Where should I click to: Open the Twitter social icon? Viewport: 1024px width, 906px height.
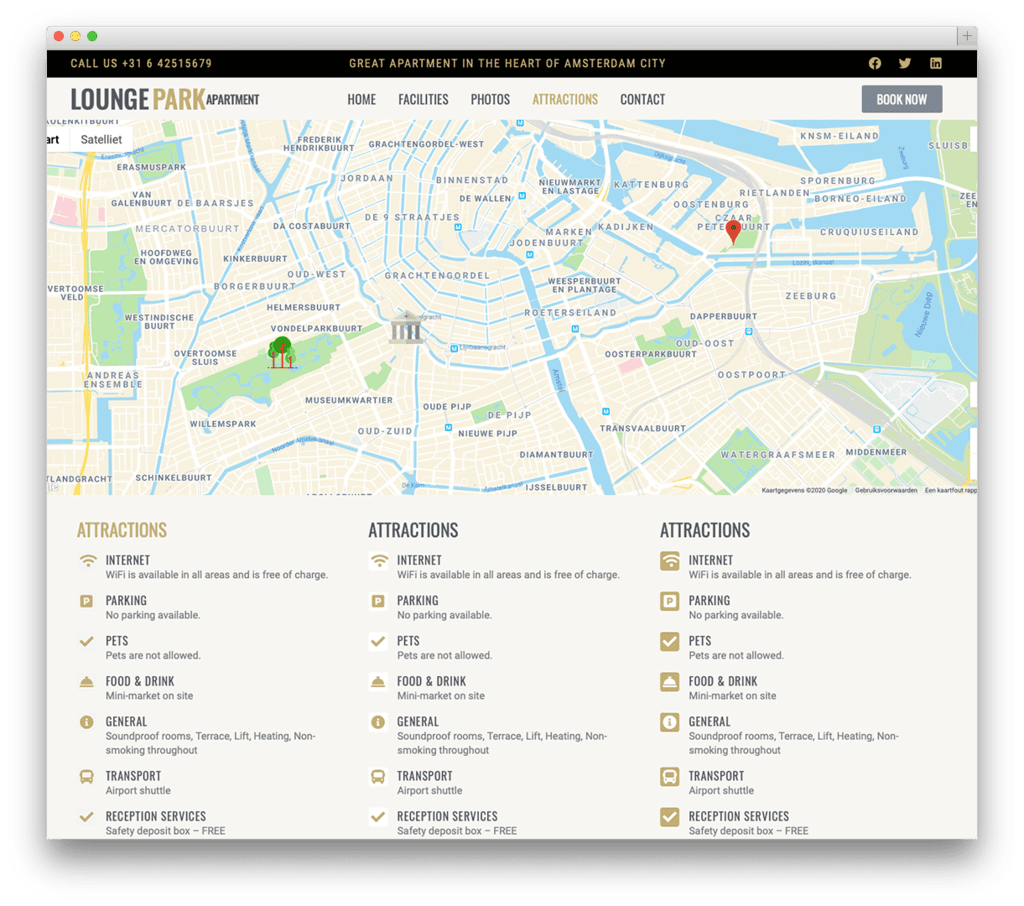(x=904, y=63)
